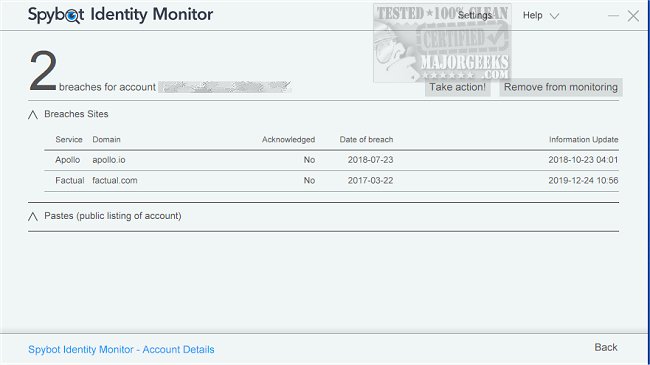Expand the Help dropdown chevron

pos(554,16)
